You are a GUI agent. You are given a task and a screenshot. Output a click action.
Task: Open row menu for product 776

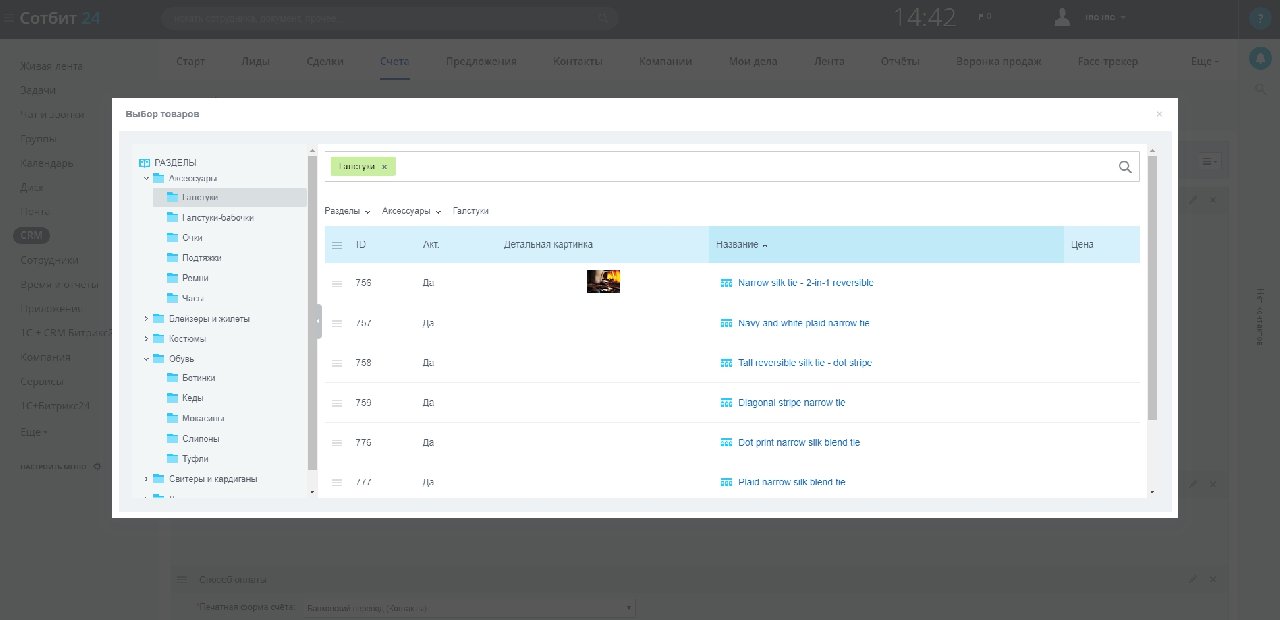[x=337, y=442]
